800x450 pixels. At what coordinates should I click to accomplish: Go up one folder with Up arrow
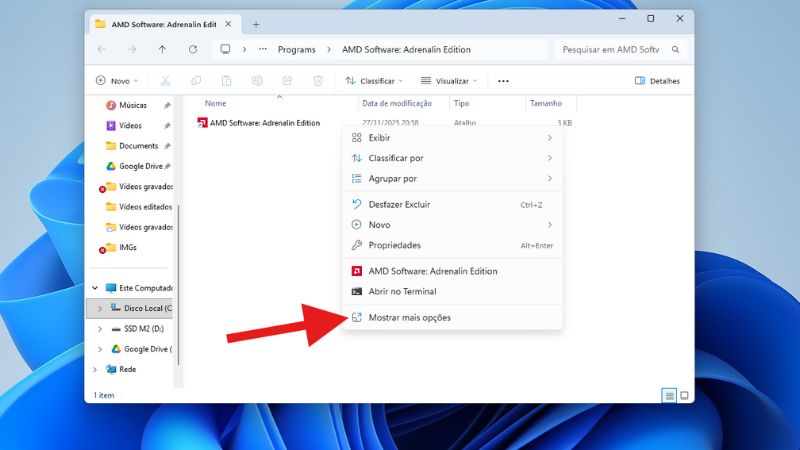pyautogui.click(x=162, y=49)
